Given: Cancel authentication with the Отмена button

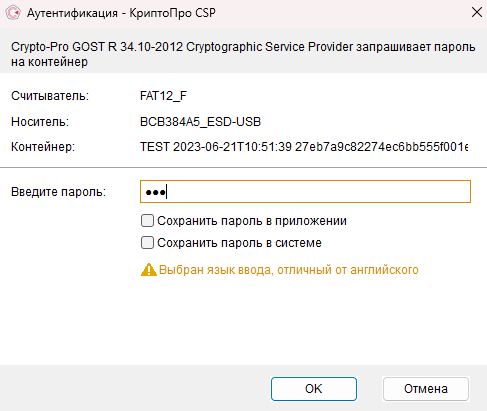Looking at the screenshot, I should tap(426, 389).
